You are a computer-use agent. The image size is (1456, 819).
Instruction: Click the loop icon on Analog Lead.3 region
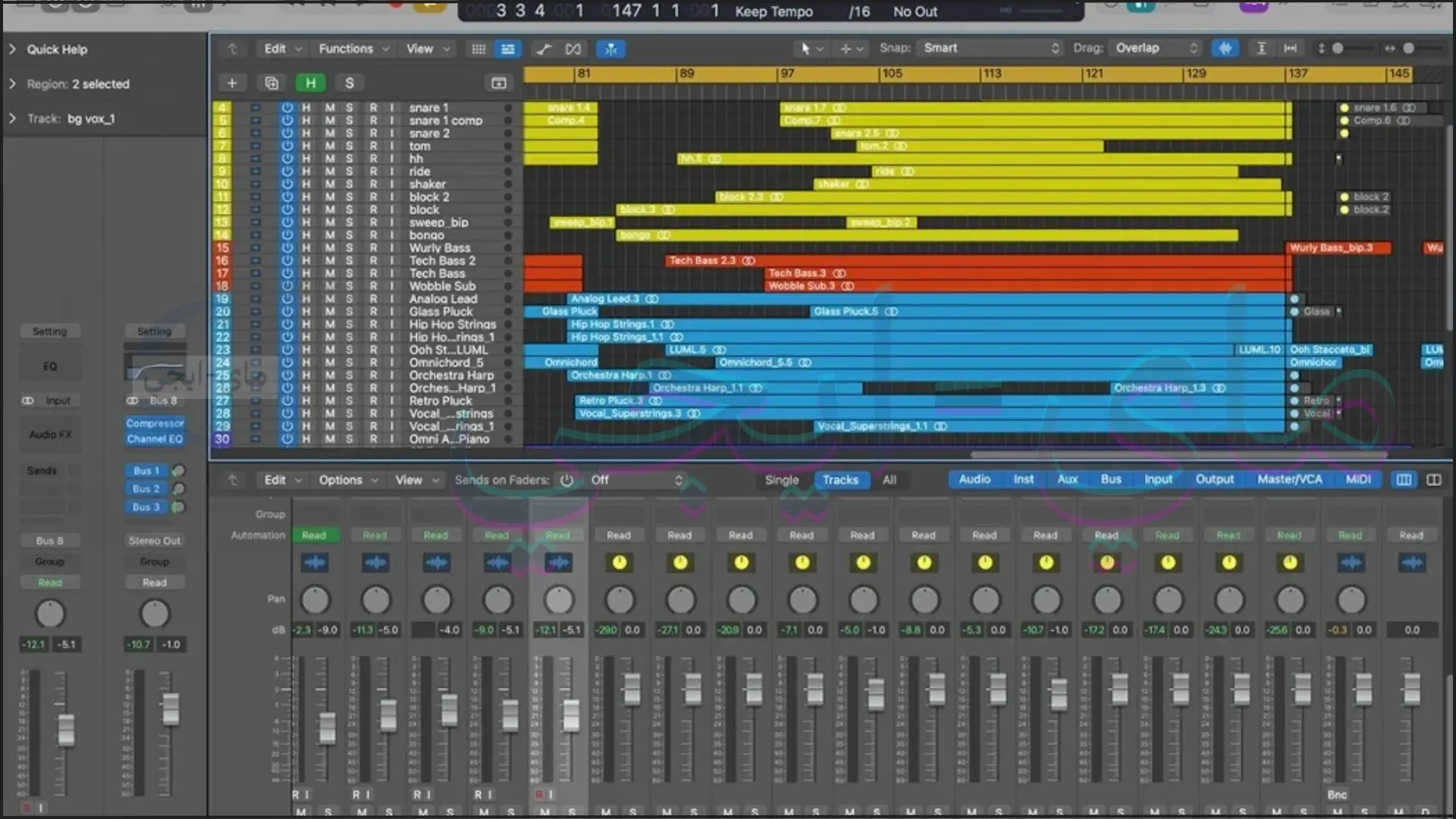[x=651, y=299]
